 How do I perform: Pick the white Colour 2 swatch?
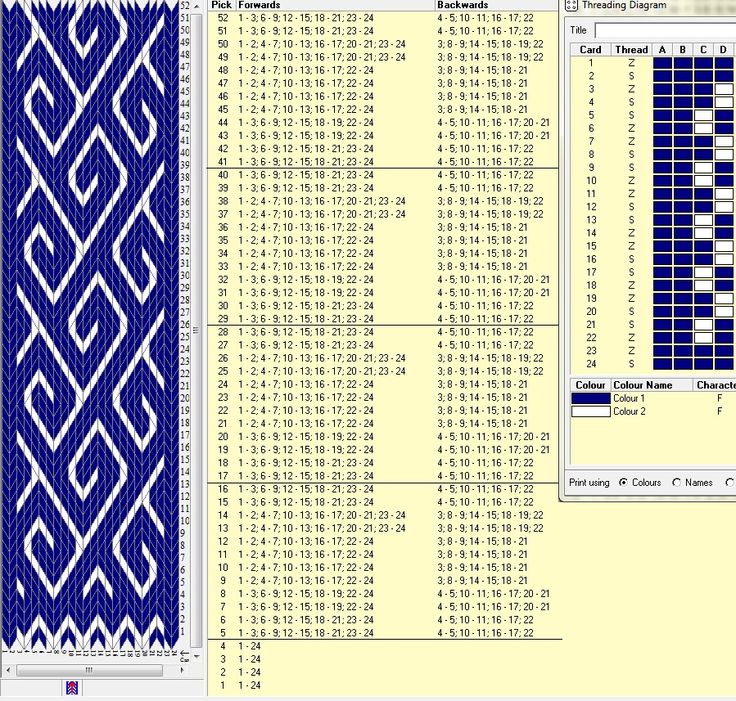tap(590, 411)
